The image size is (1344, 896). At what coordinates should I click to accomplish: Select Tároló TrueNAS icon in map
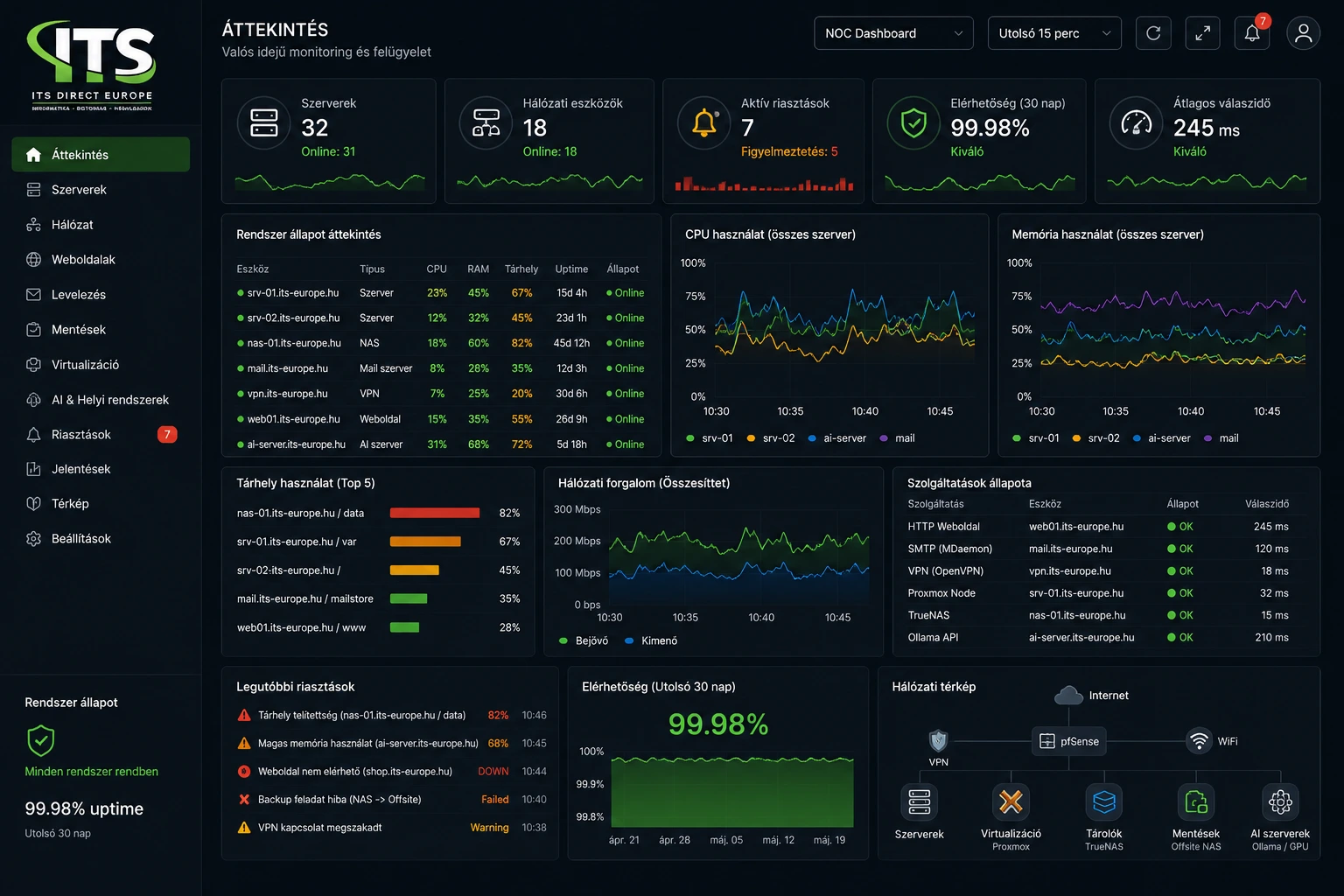1104,801
